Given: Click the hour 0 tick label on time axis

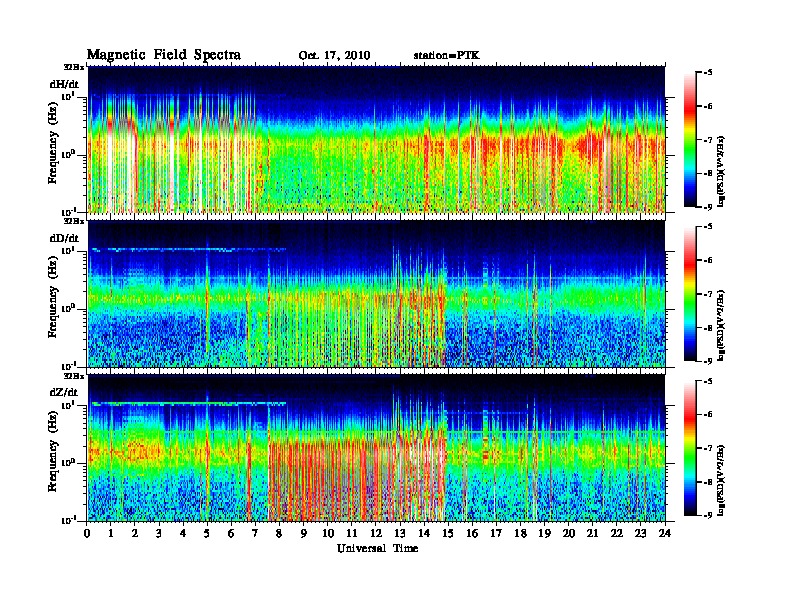Looking at the screenshot, I should coord(87,533).
